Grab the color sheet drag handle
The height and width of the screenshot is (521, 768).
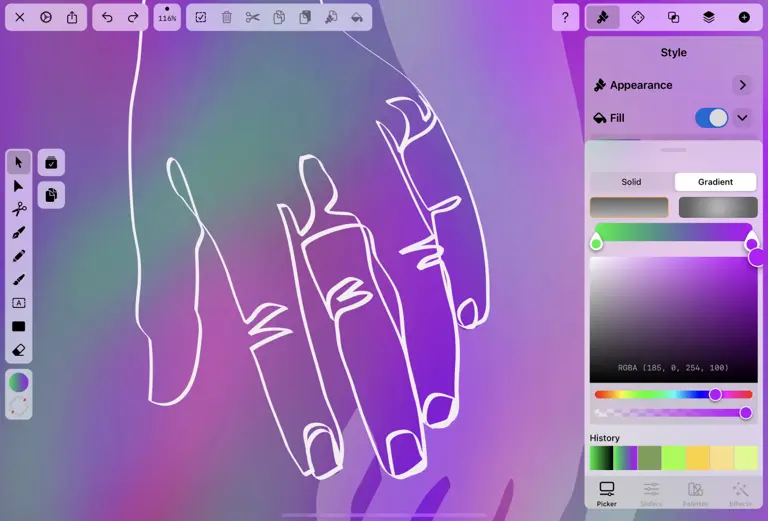(673, 150)
